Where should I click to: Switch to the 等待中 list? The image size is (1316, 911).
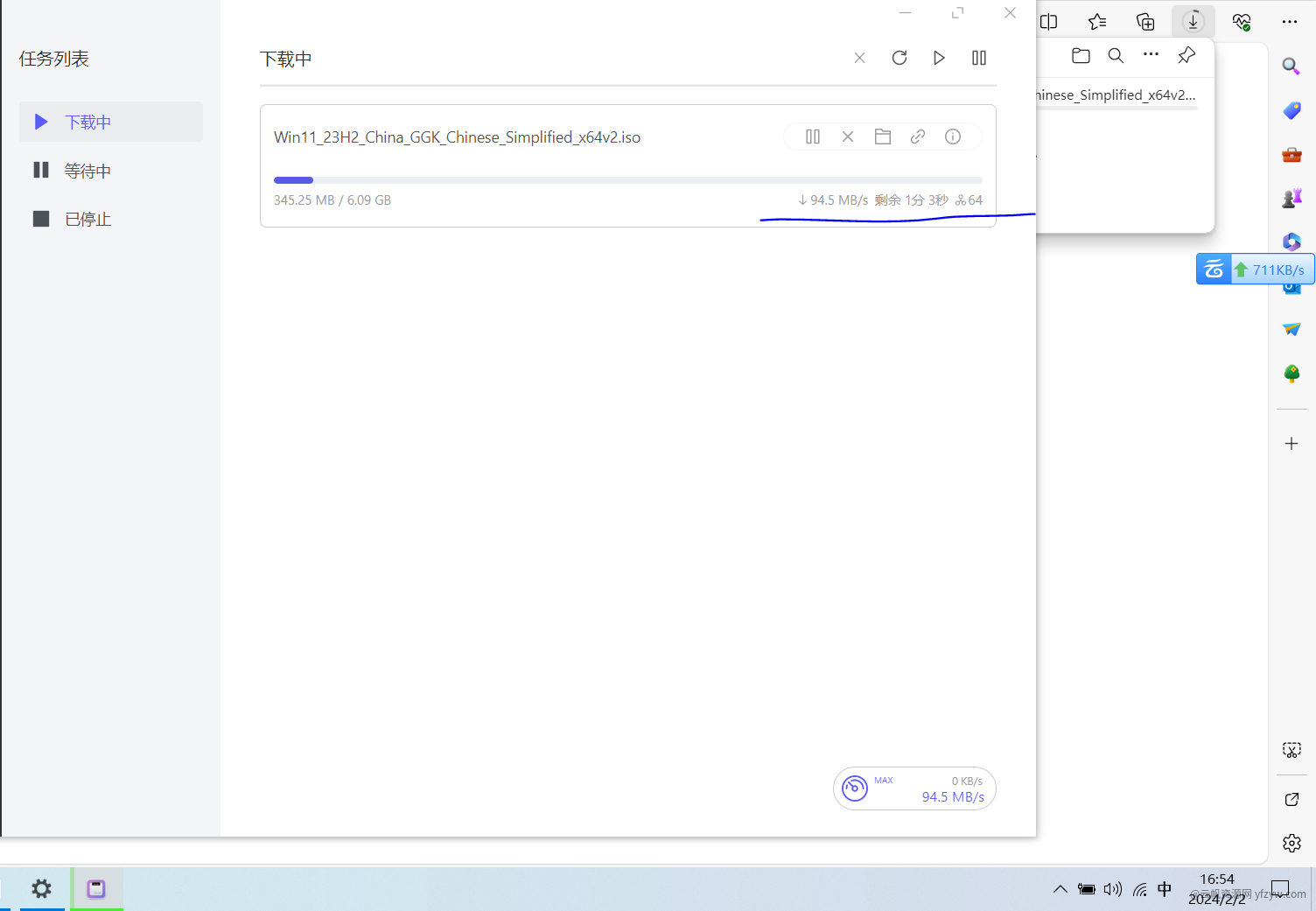click(x=111, y=171)
